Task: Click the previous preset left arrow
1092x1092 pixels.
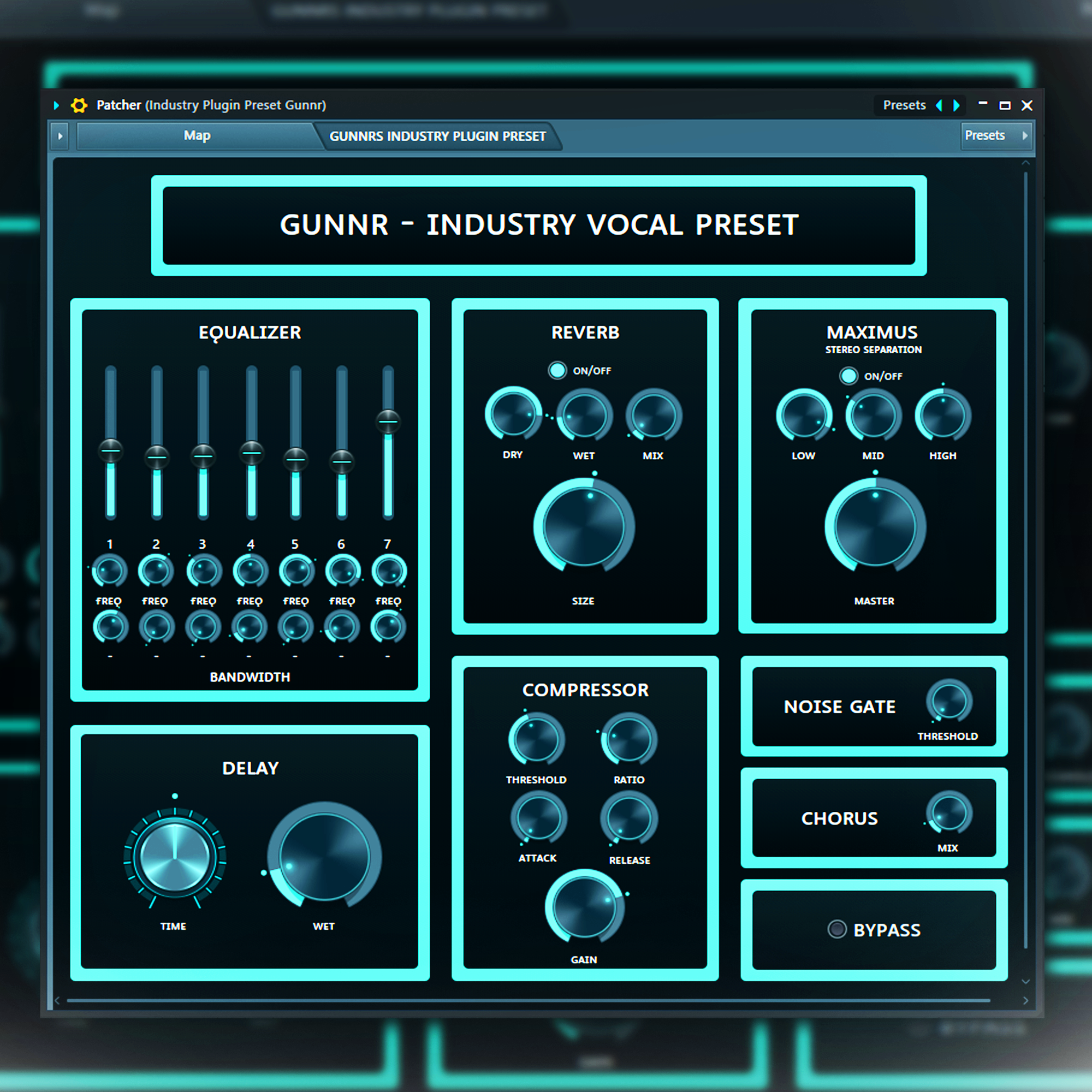Action: (x=939, y=106)
